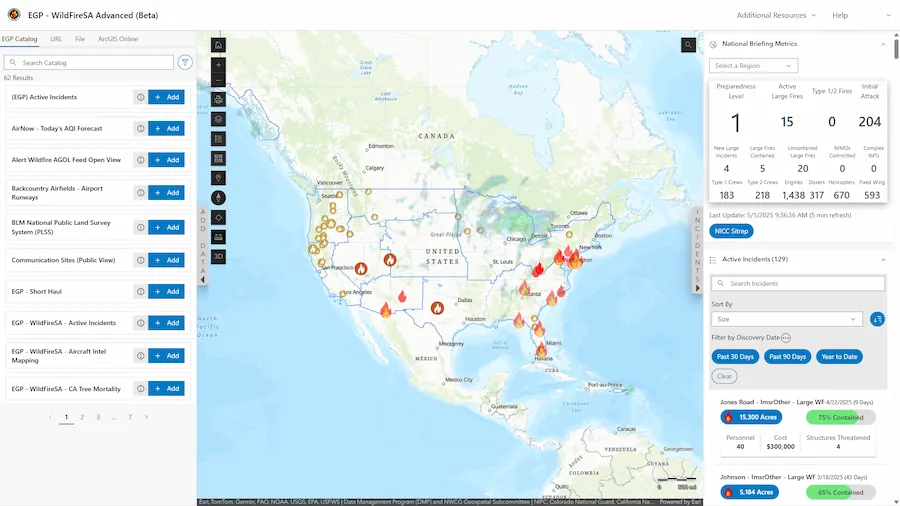Open the map Layers list icon
Image resolution: width=900 pixels, height=506 pixels.
tap(219, 118)
